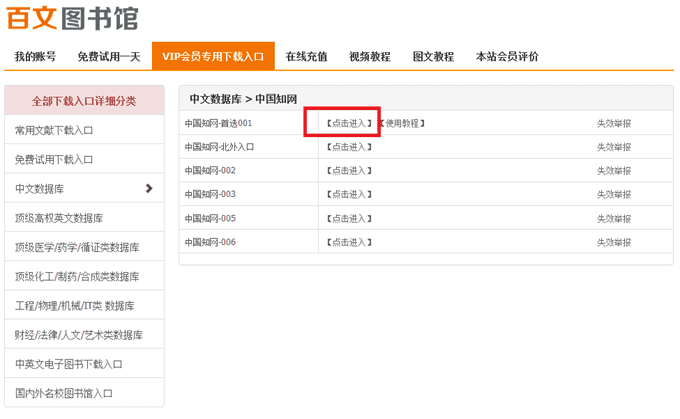Click the 百文图书馆 site logo

[x=72, y=18]
